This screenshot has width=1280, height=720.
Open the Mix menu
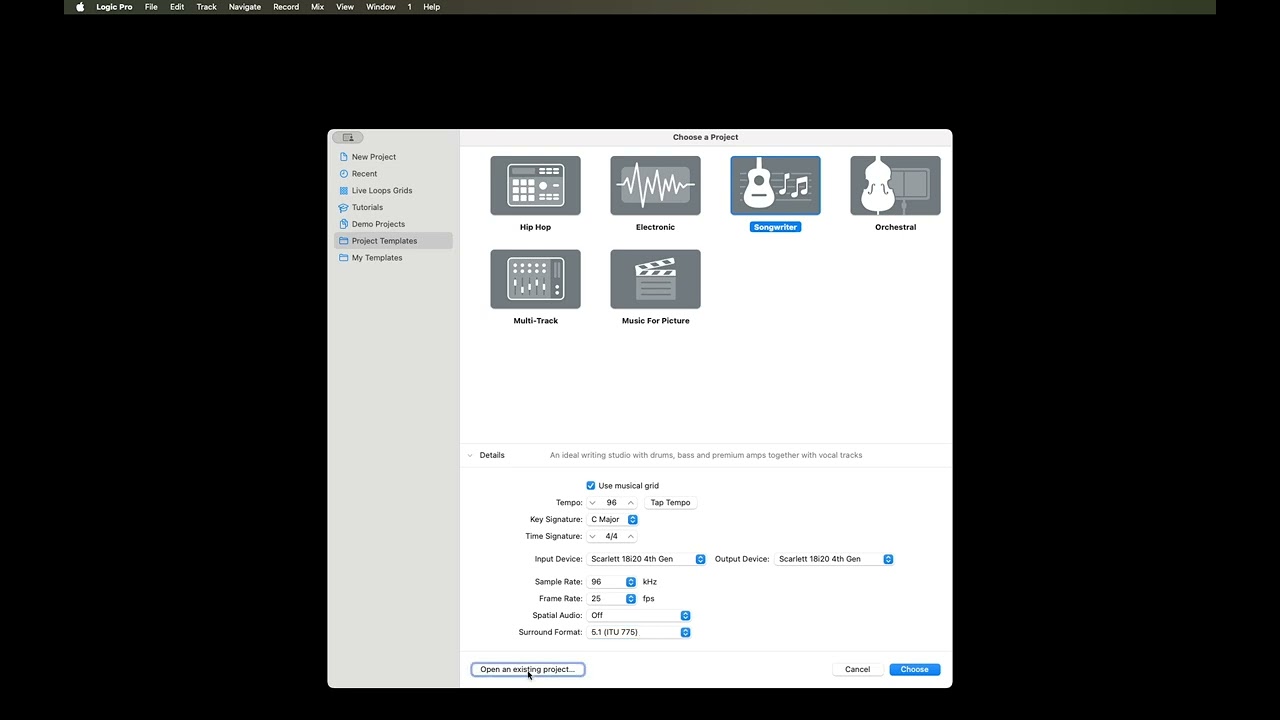[x=317, y=7]
